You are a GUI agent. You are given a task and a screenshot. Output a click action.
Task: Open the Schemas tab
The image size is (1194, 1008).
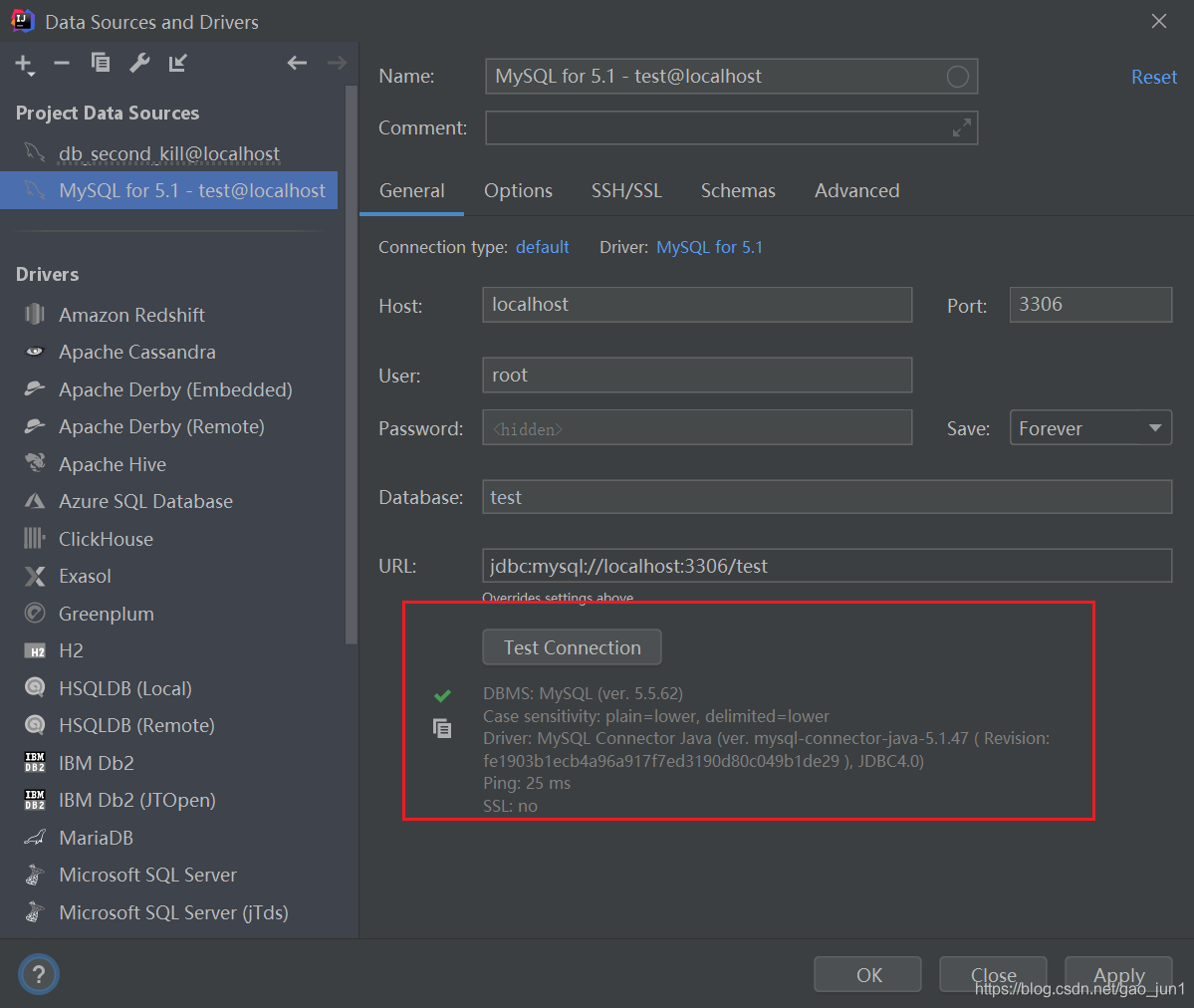738,190
